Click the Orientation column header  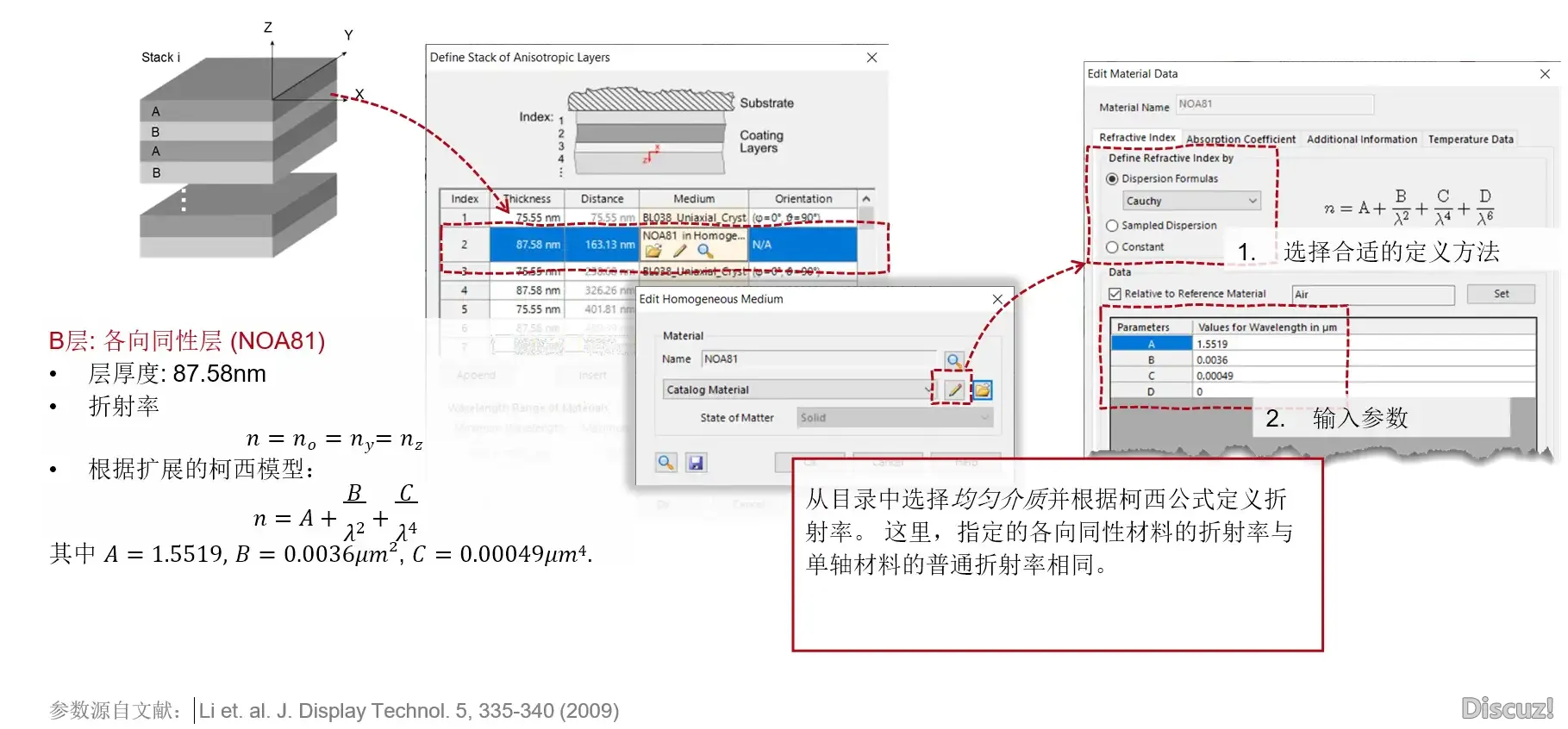tap(803, 199)
